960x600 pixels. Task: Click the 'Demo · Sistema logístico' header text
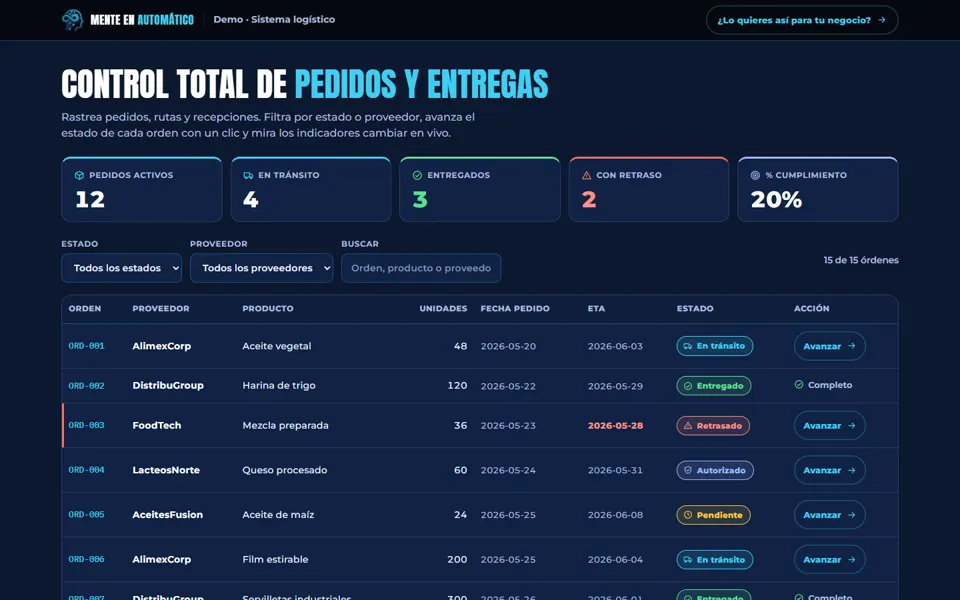point(274,20)
